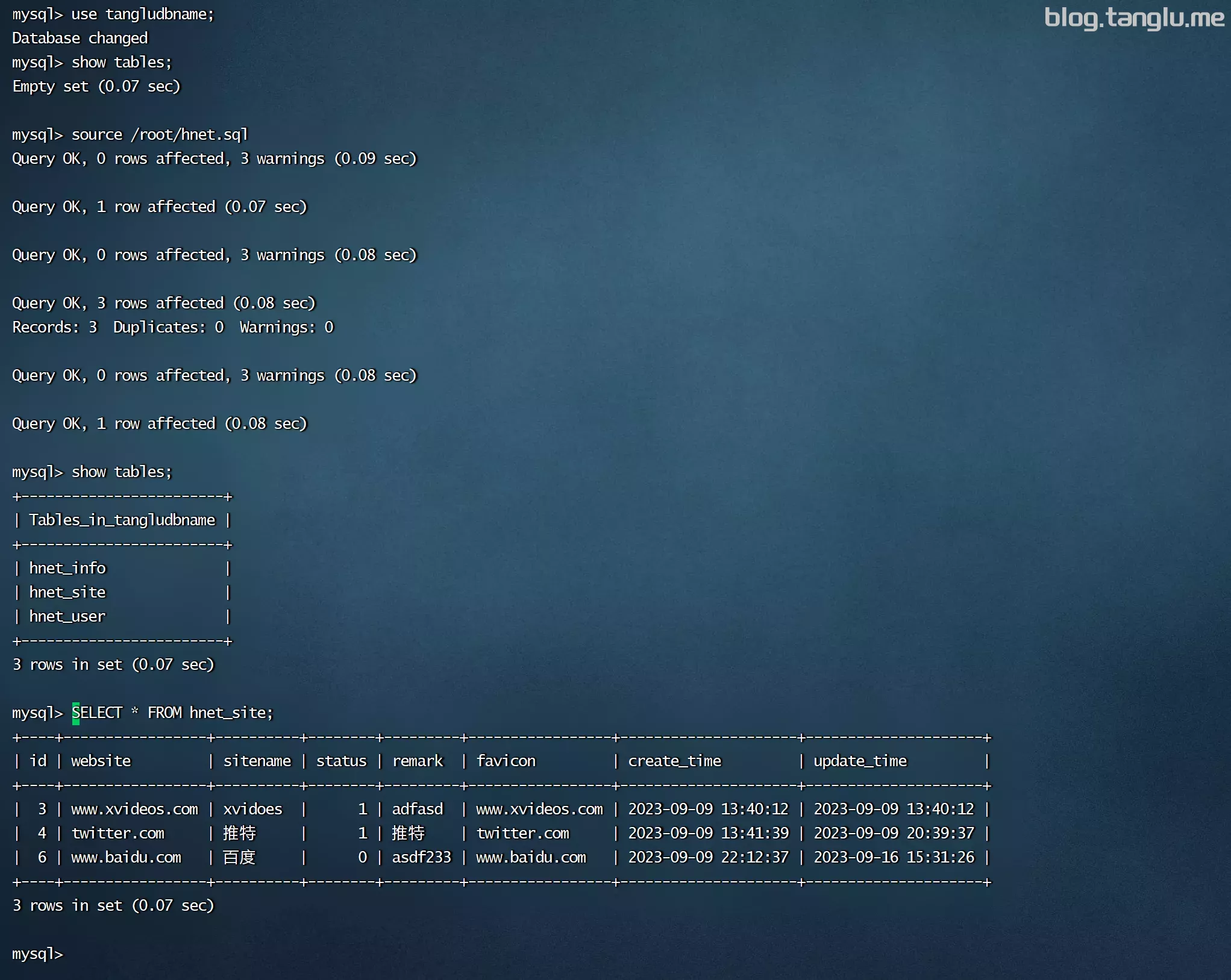Click the create_time '2023-09-09 13:41:39' cell
Screen dimensions: 1231x980
point(709,834)
